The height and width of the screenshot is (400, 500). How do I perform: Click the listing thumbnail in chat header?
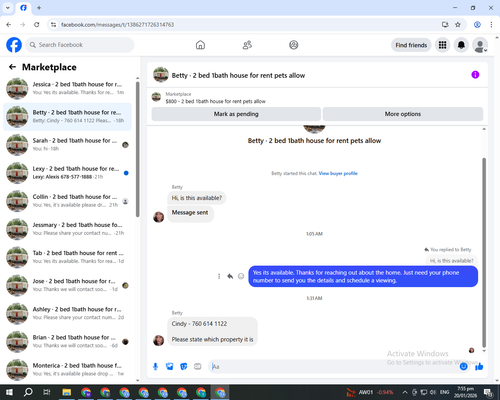[161, 75]
